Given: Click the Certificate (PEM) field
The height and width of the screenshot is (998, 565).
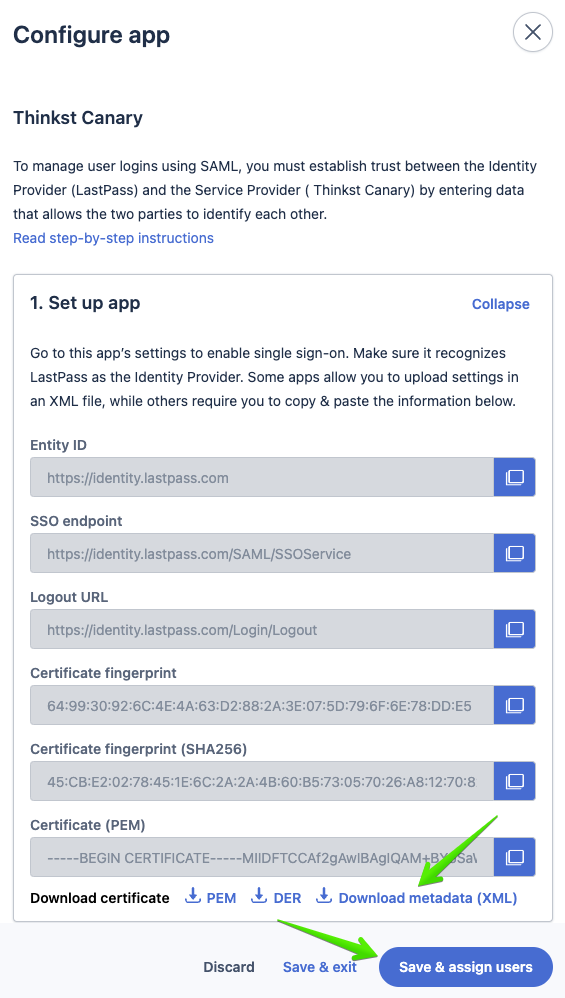Looking at the screenshot, I should pos(262,857).
